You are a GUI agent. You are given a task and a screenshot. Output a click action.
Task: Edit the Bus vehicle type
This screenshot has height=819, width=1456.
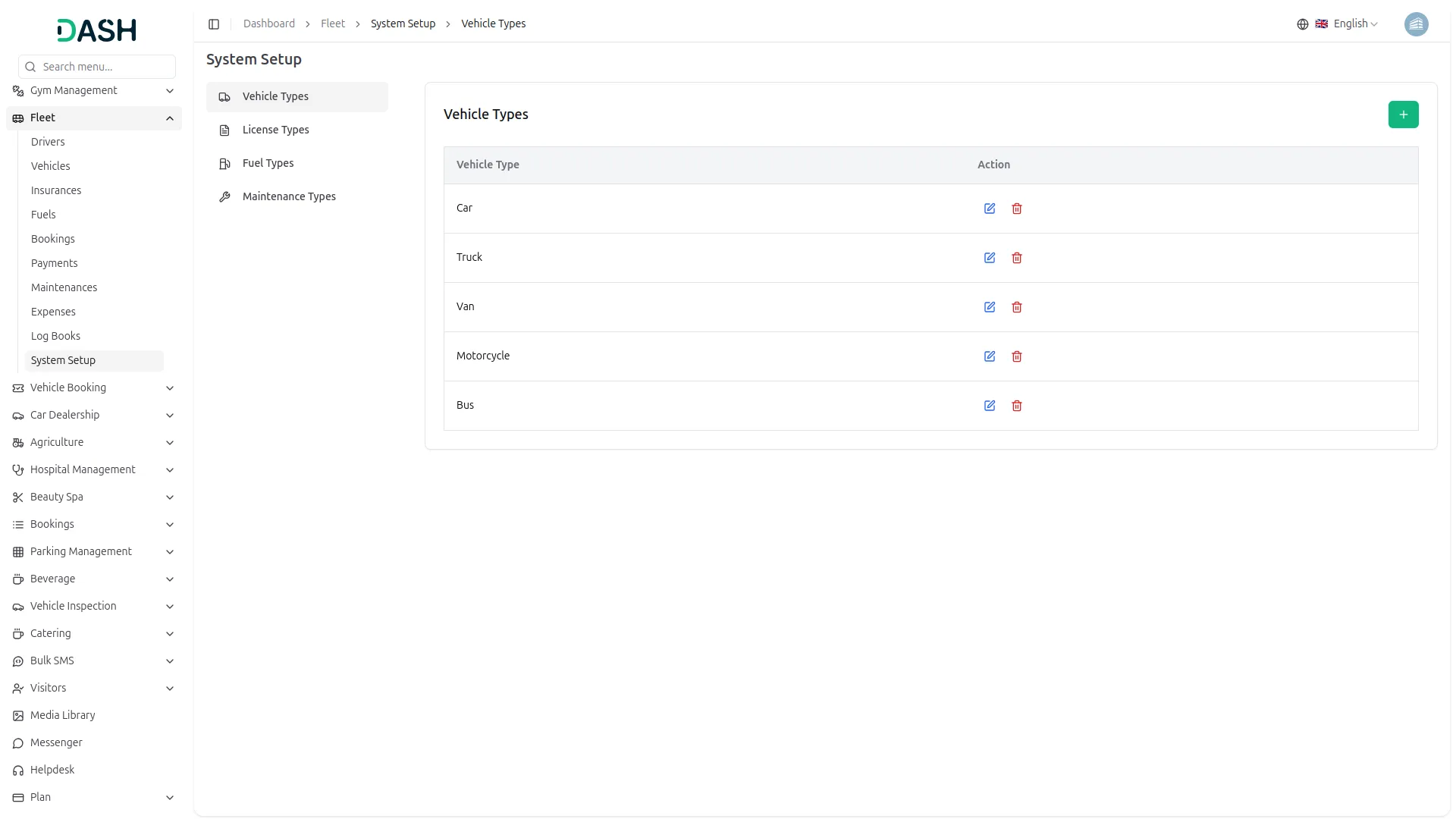pos(990,406)
